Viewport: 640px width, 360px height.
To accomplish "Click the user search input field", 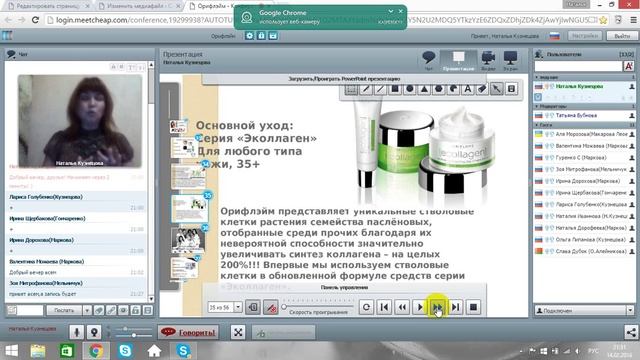I will [x=578, y=66].
